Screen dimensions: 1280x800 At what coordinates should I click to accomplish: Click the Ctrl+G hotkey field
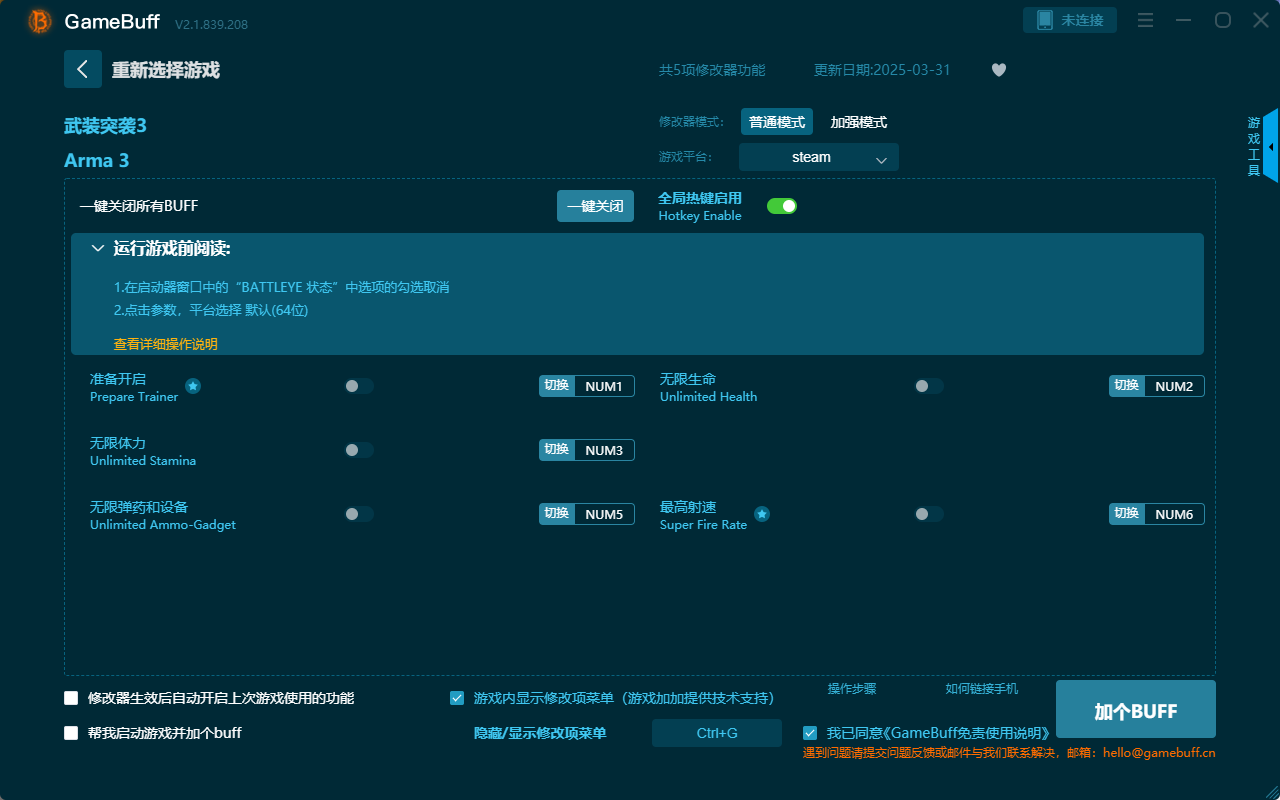click(x=716, y=732)
